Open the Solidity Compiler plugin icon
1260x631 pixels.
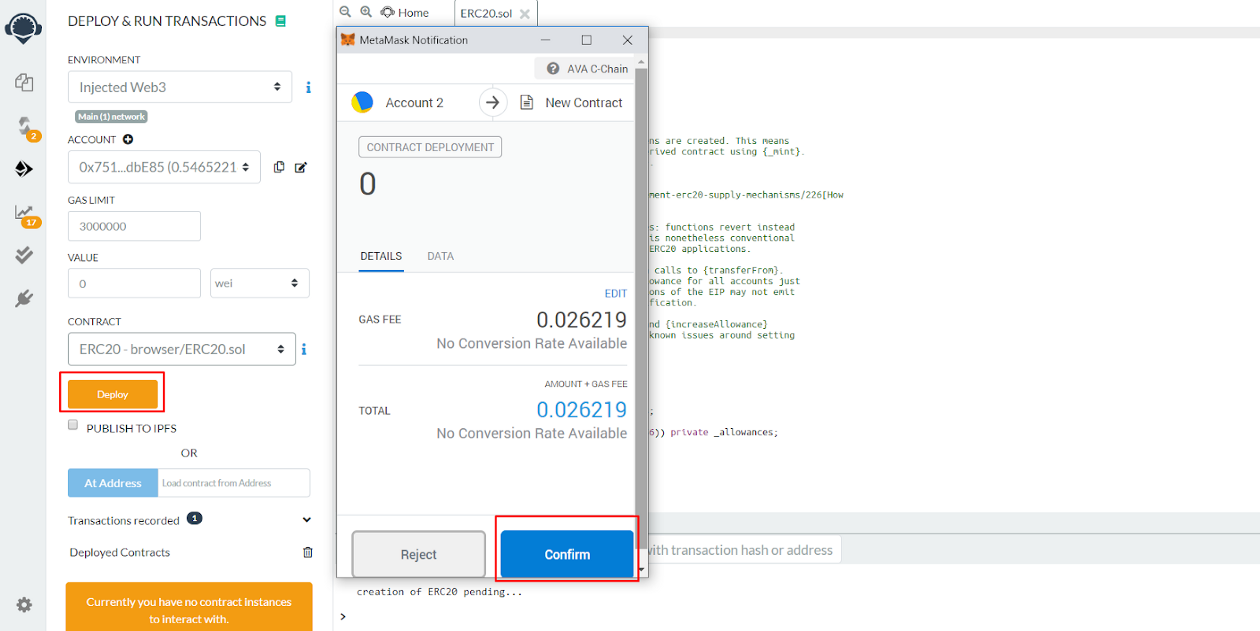tap(24, 126)
